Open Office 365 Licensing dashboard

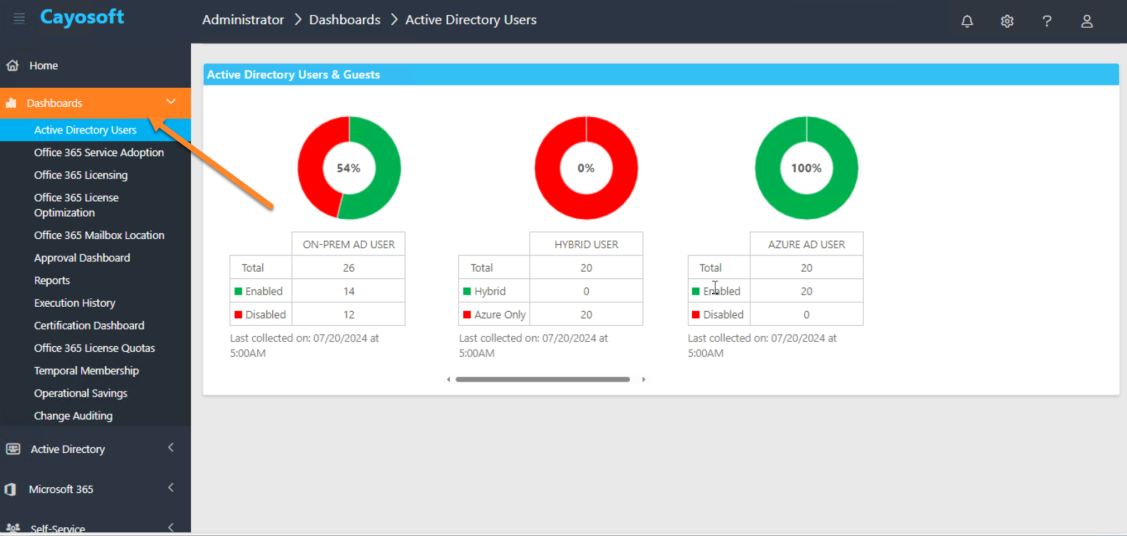80,175
